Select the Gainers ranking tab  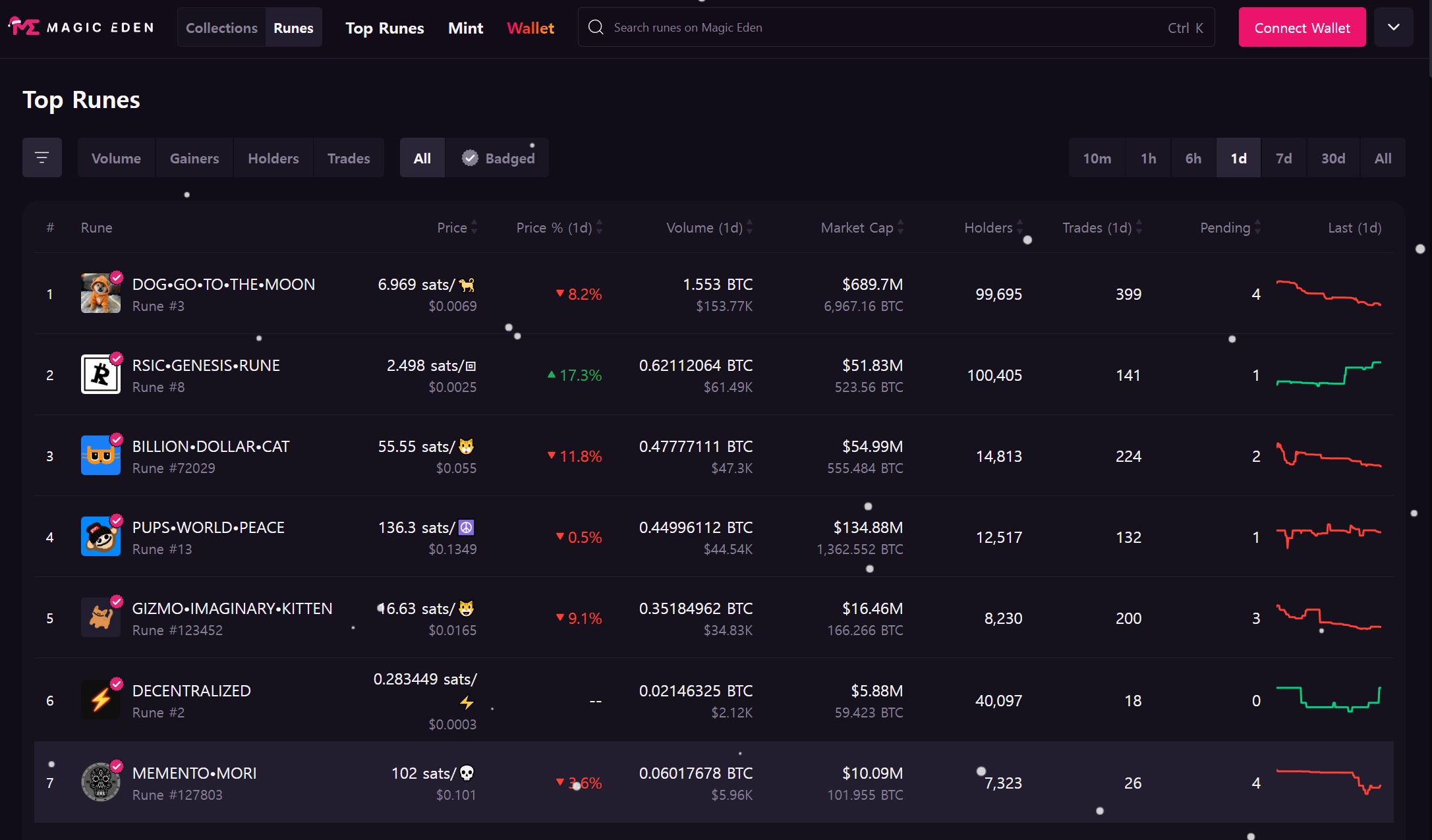tap(194, 158)
